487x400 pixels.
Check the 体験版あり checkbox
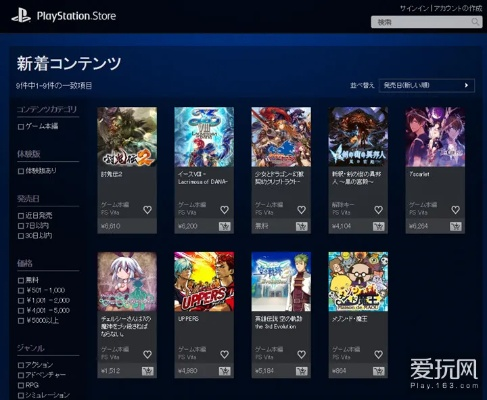tap(21, 171)
